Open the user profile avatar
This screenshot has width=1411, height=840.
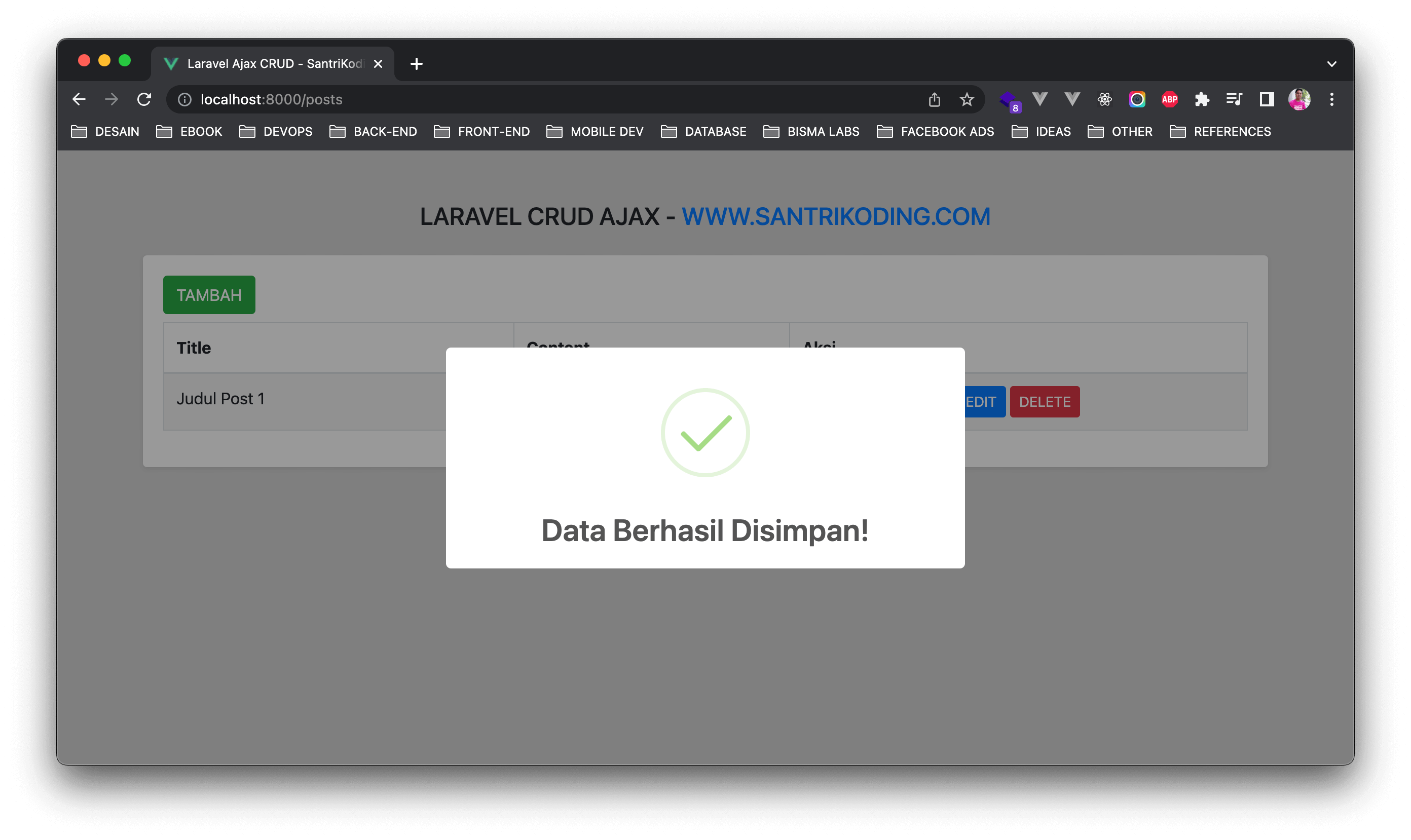1299,100
